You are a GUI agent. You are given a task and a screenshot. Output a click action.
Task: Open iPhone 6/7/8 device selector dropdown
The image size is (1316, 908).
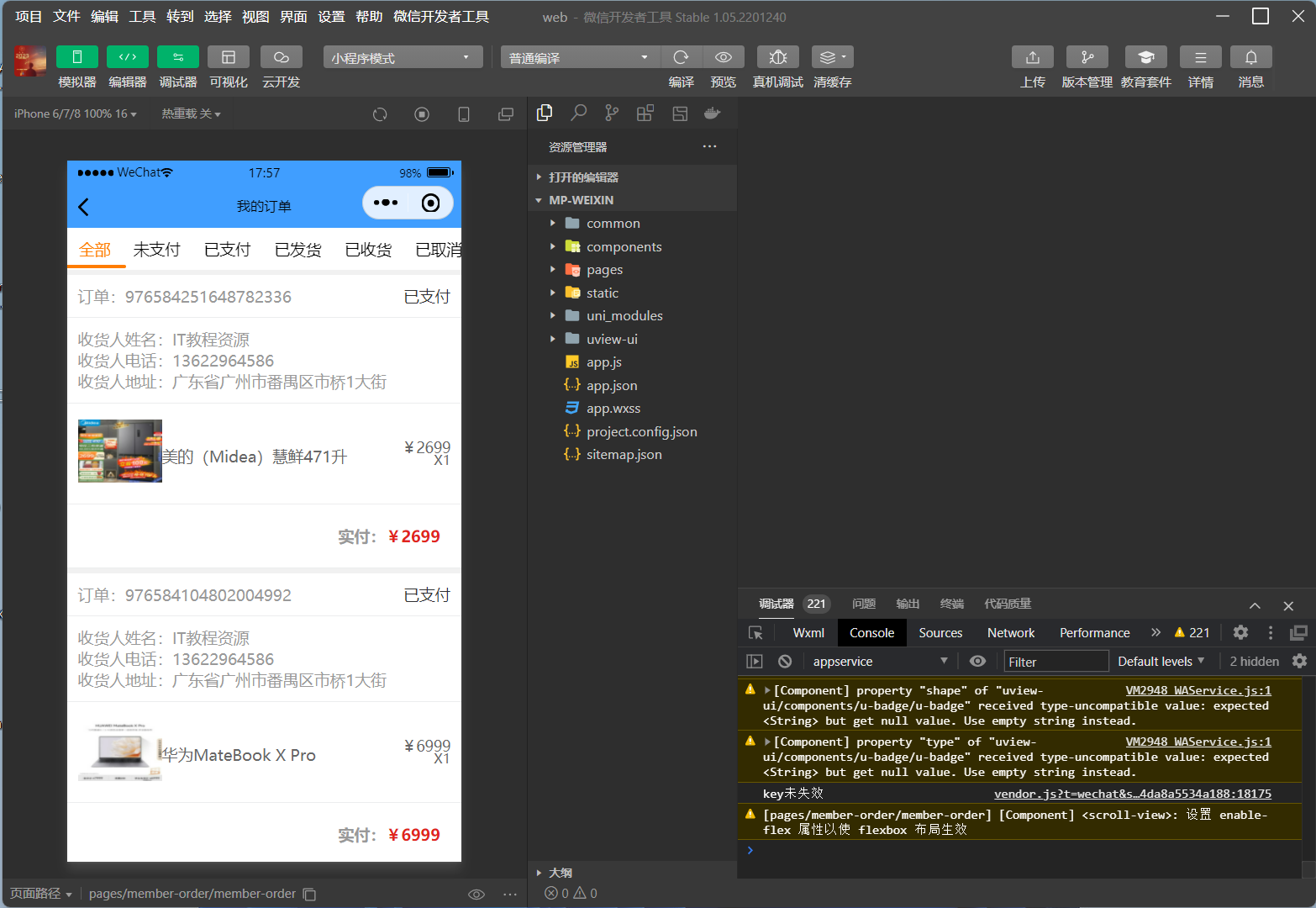[76, 113]
